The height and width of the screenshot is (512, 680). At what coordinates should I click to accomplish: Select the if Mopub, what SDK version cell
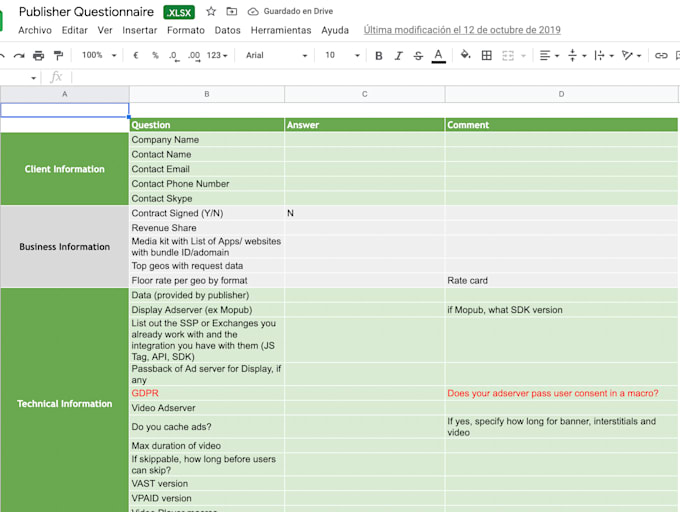[561, 310]
